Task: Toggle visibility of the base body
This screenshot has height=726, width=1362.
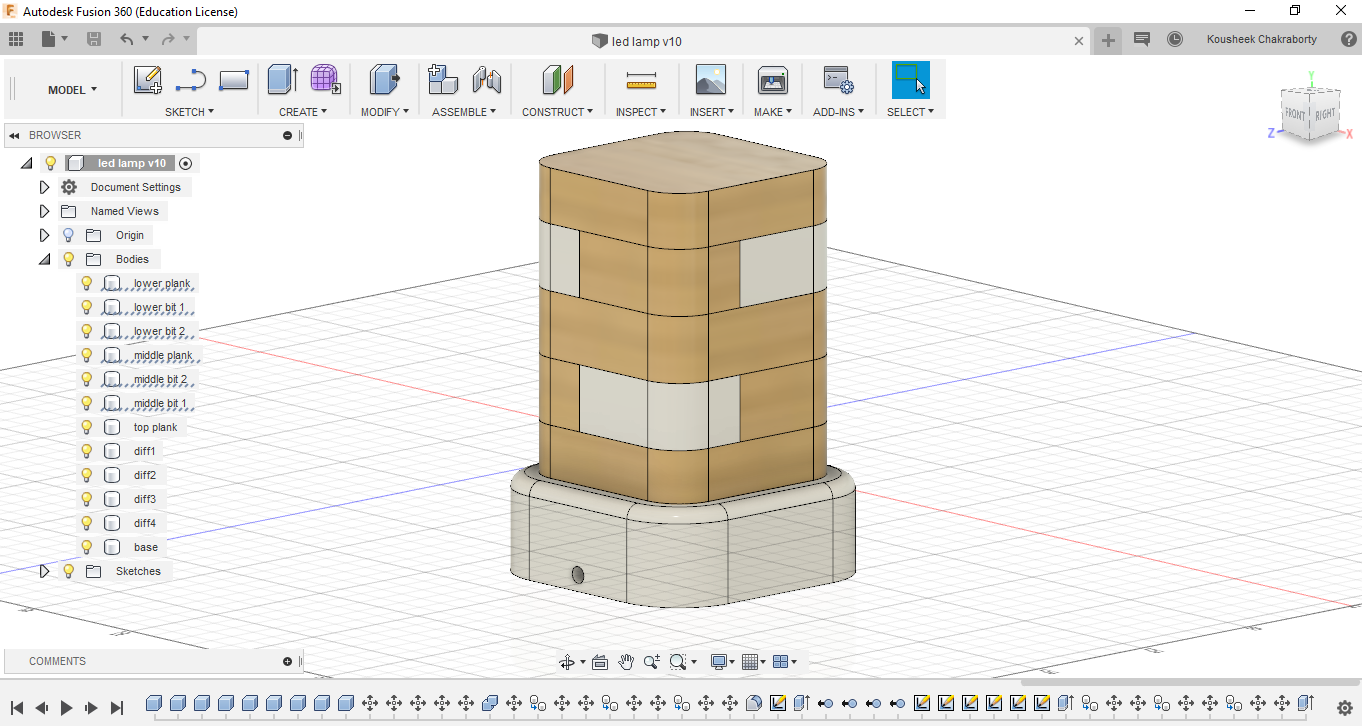Action: 87,547
